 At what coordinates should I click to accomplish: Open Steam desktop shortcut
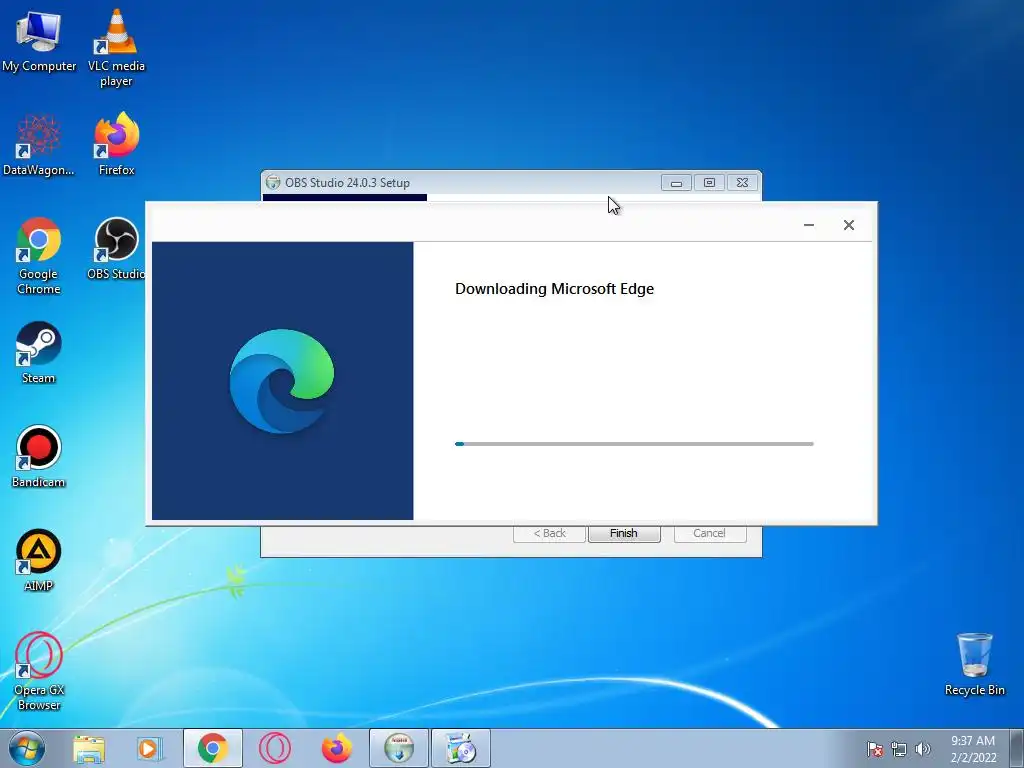(x=39, y=353)
